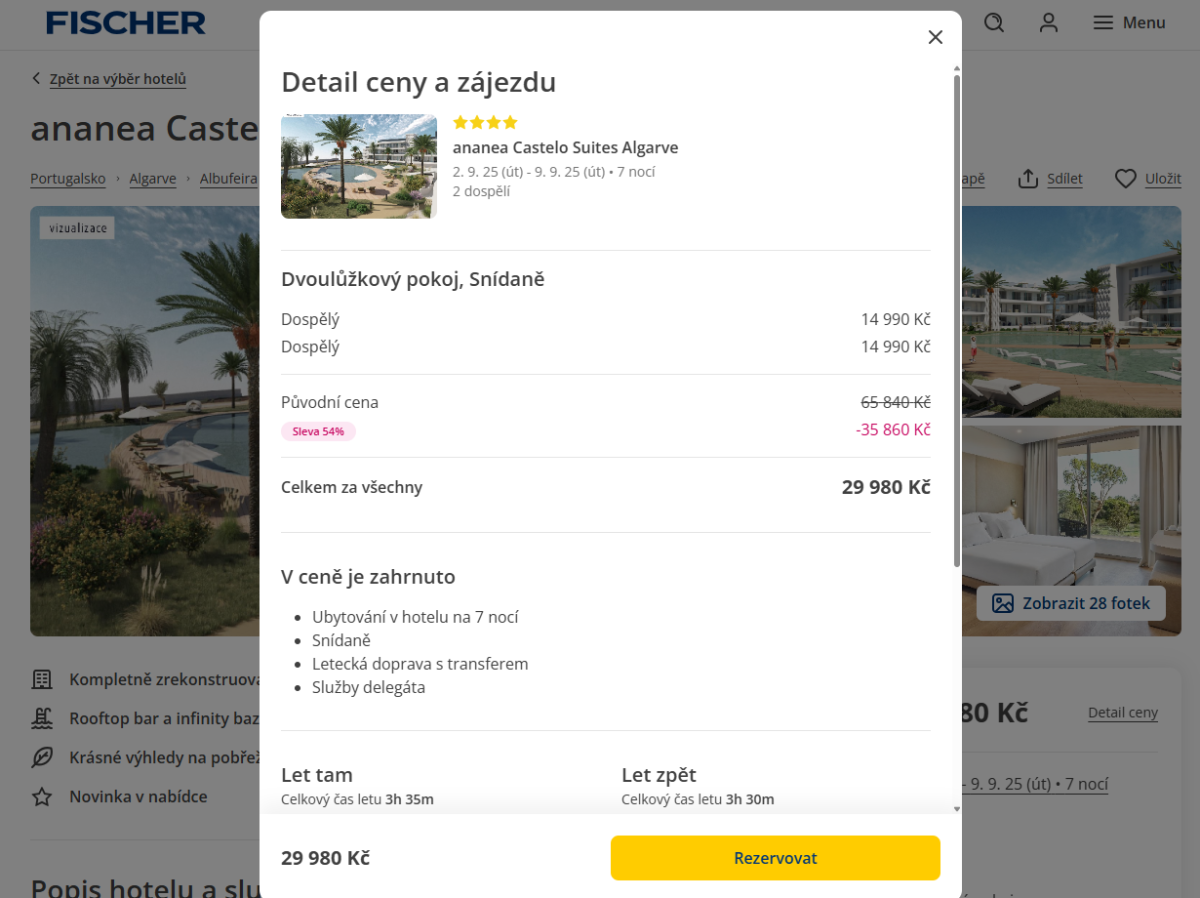This screenshot has height=898, width=1200.
Task: Click the search magnifier icon
Action: (994, 22)
